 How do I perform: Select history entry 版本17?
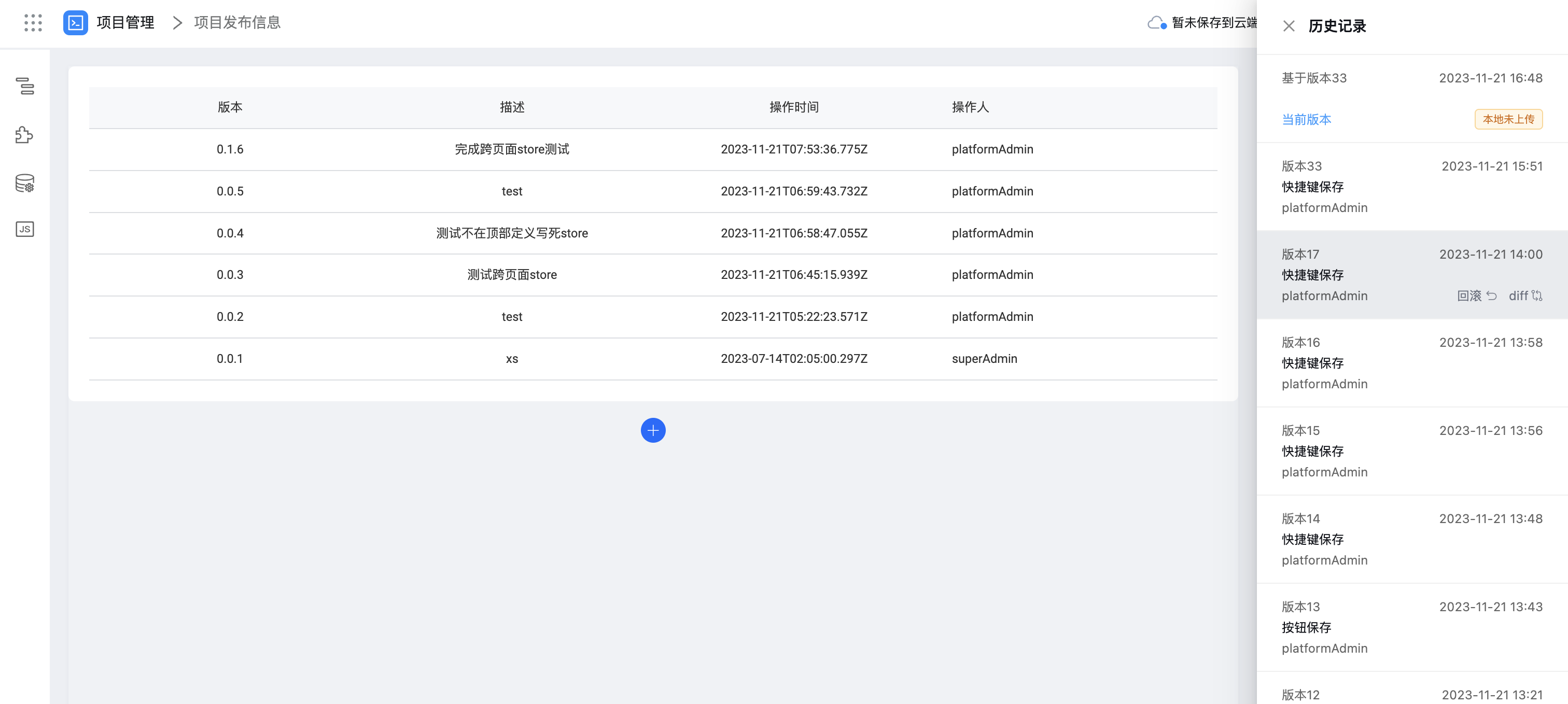click(x=1412, y=275)
